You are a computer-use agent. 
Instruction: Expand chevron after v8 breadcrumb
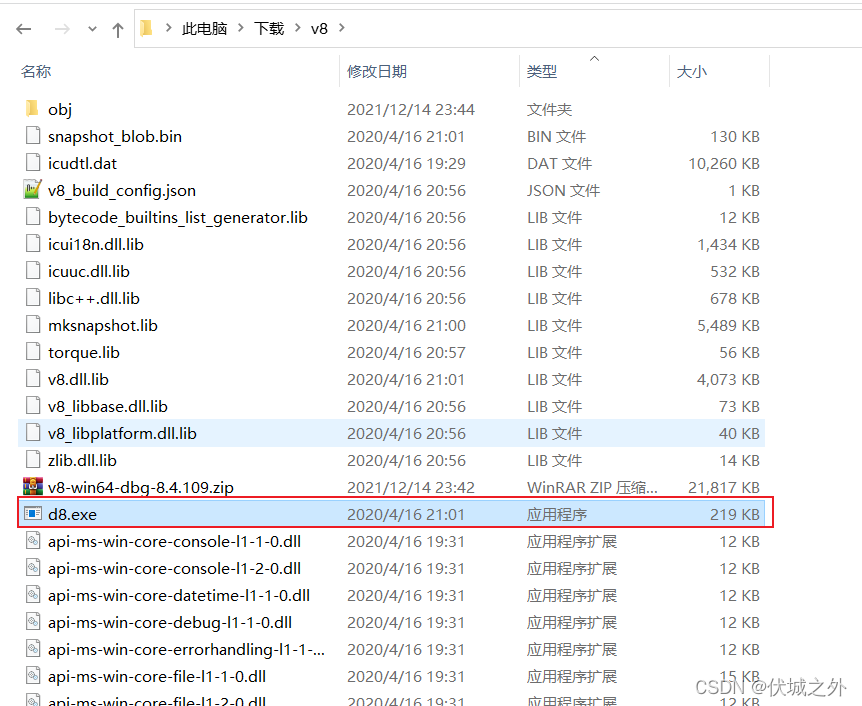[341, 28]
